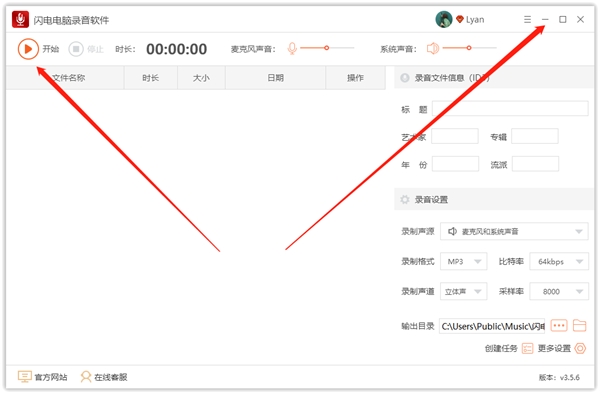
Task: Click the 专辑 album input field
Action: (535, 136)
